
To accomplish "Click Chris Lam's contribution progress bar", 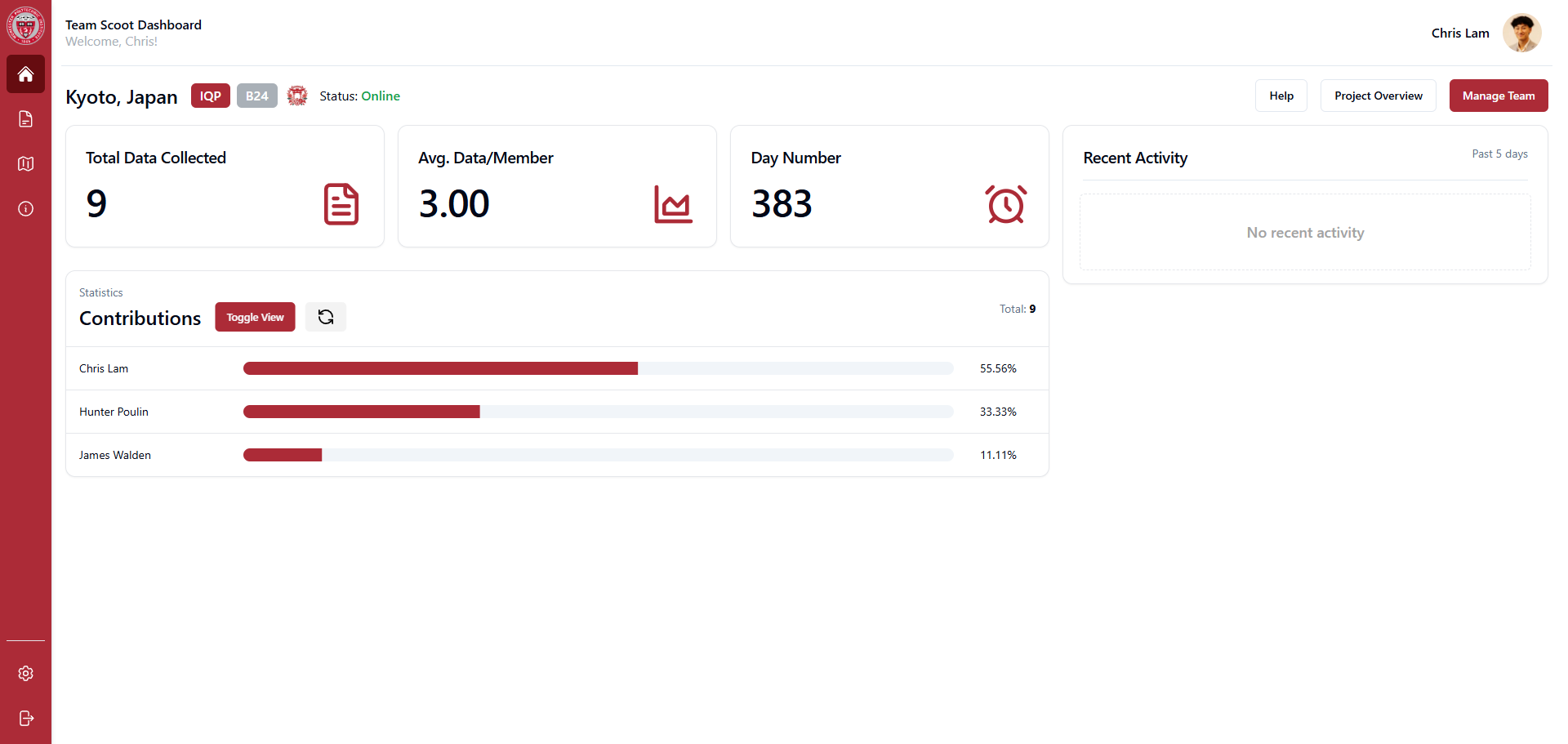I will (x=598, y=368).
